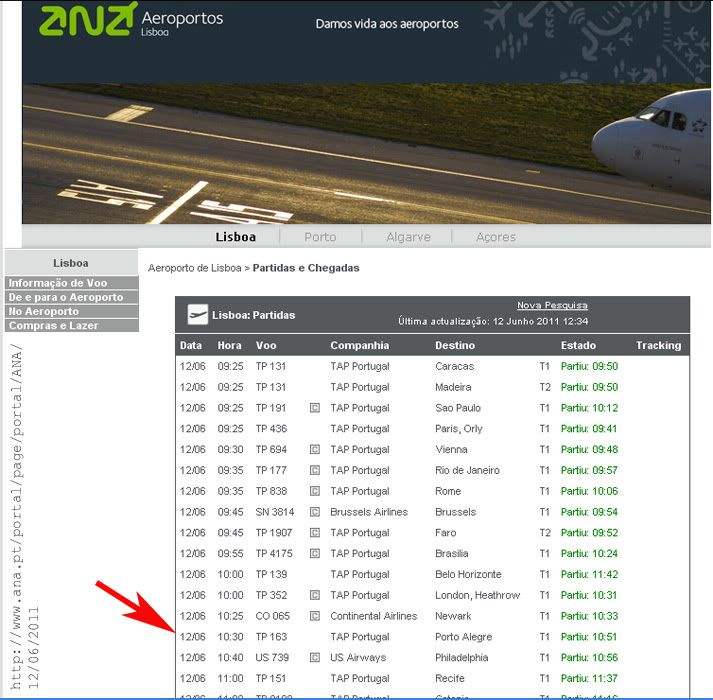Click status Partiu: 11:42
The height and width of the screenshot is (700, 713).
click(589, 574)
